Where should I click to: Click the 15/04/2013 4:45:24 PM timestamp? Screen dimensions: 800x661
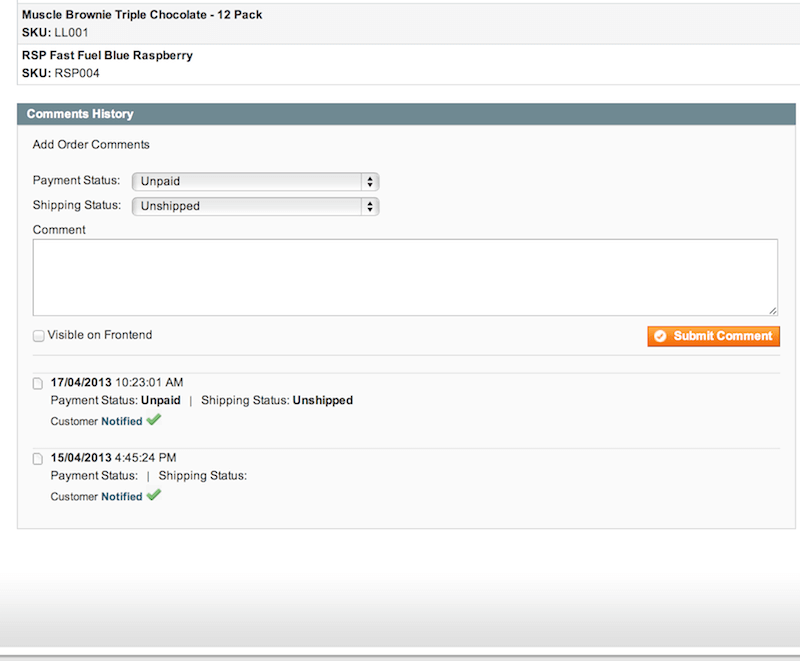[x=114, y=457]
